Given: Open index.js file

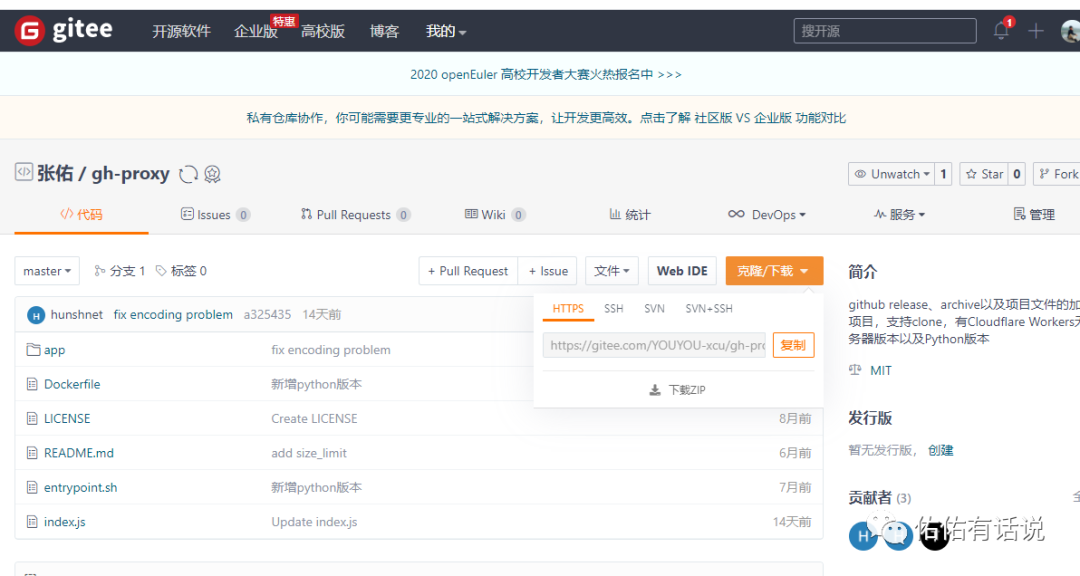Looking at the screenshot, I should (65, 522).
